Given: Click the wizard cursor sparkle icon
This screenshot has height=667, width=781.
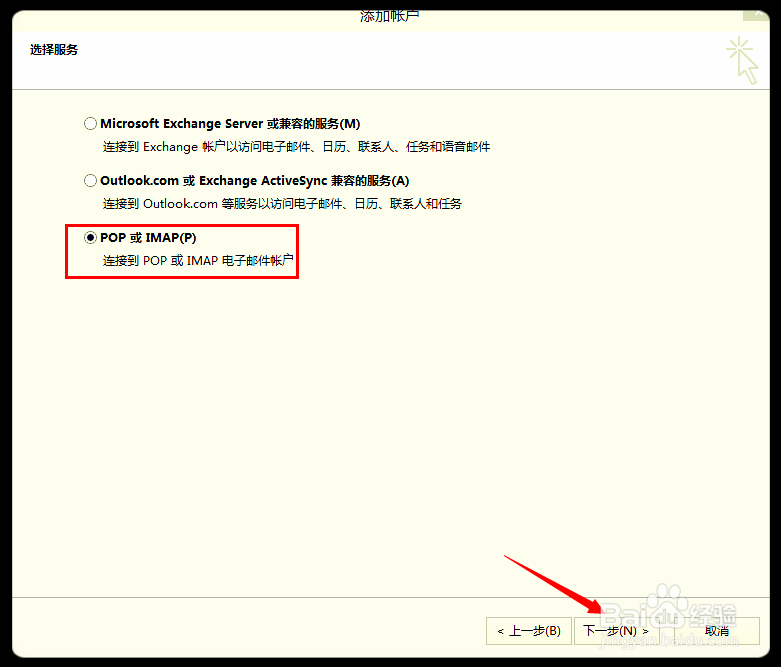Looking at the screenshot, I should (742, 60).
